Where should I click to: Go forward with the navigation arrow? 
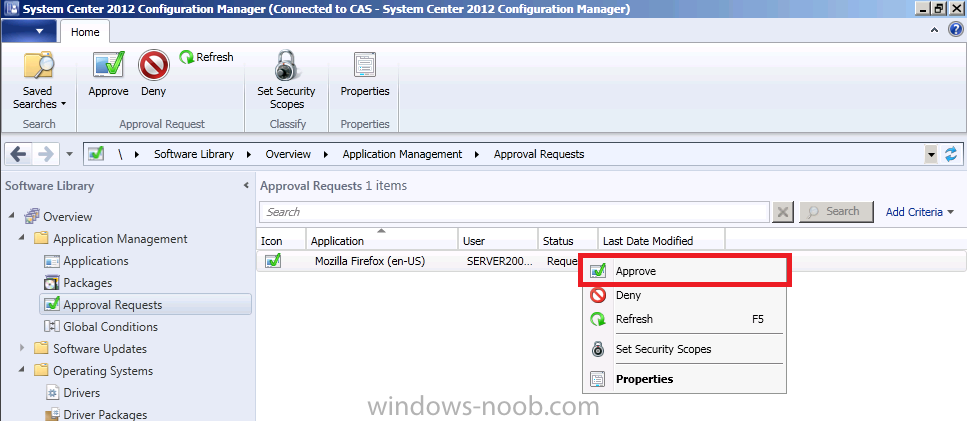46,154
